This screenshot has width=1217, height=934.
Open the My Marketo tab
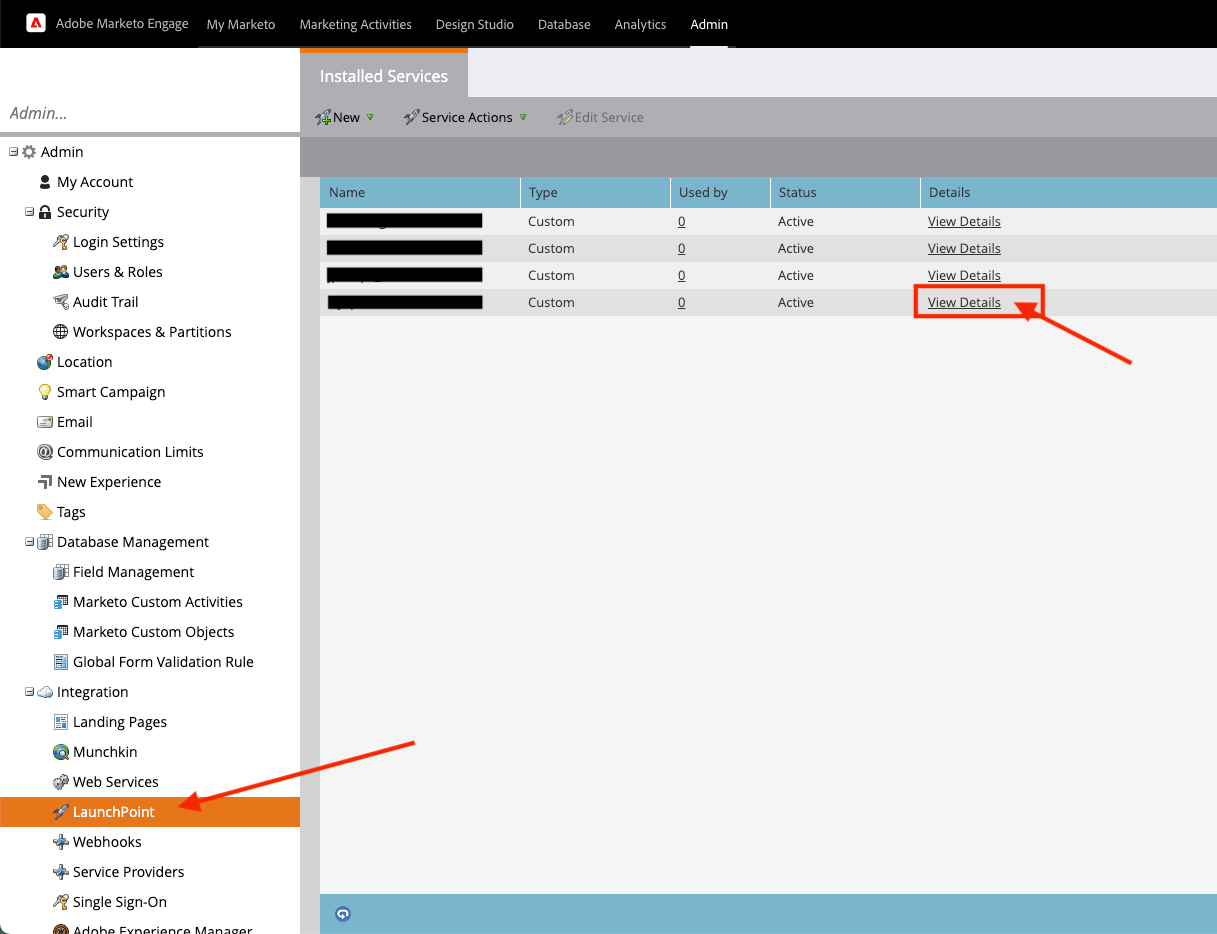click(x=241, y=24)
